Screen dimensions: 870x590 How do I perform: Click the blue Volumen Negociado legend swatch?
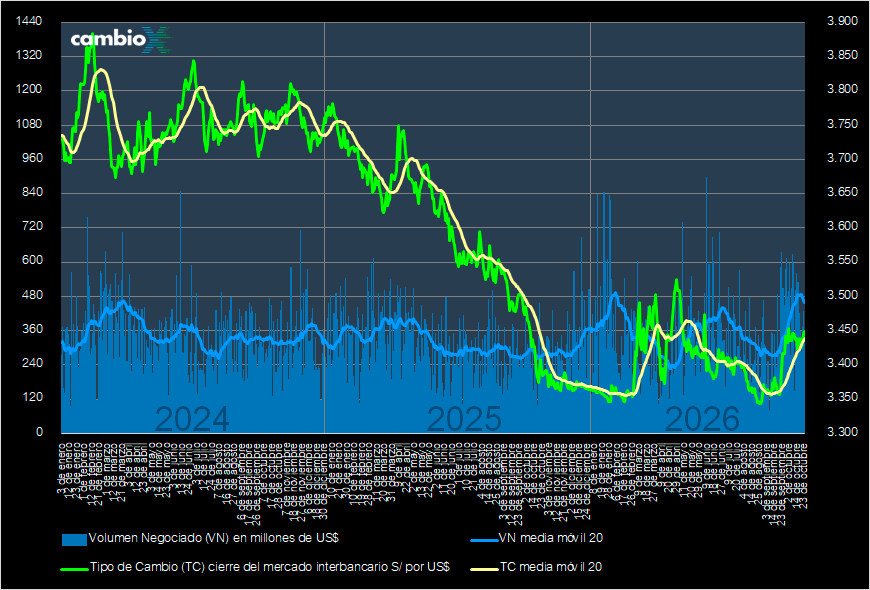(74, 539)
